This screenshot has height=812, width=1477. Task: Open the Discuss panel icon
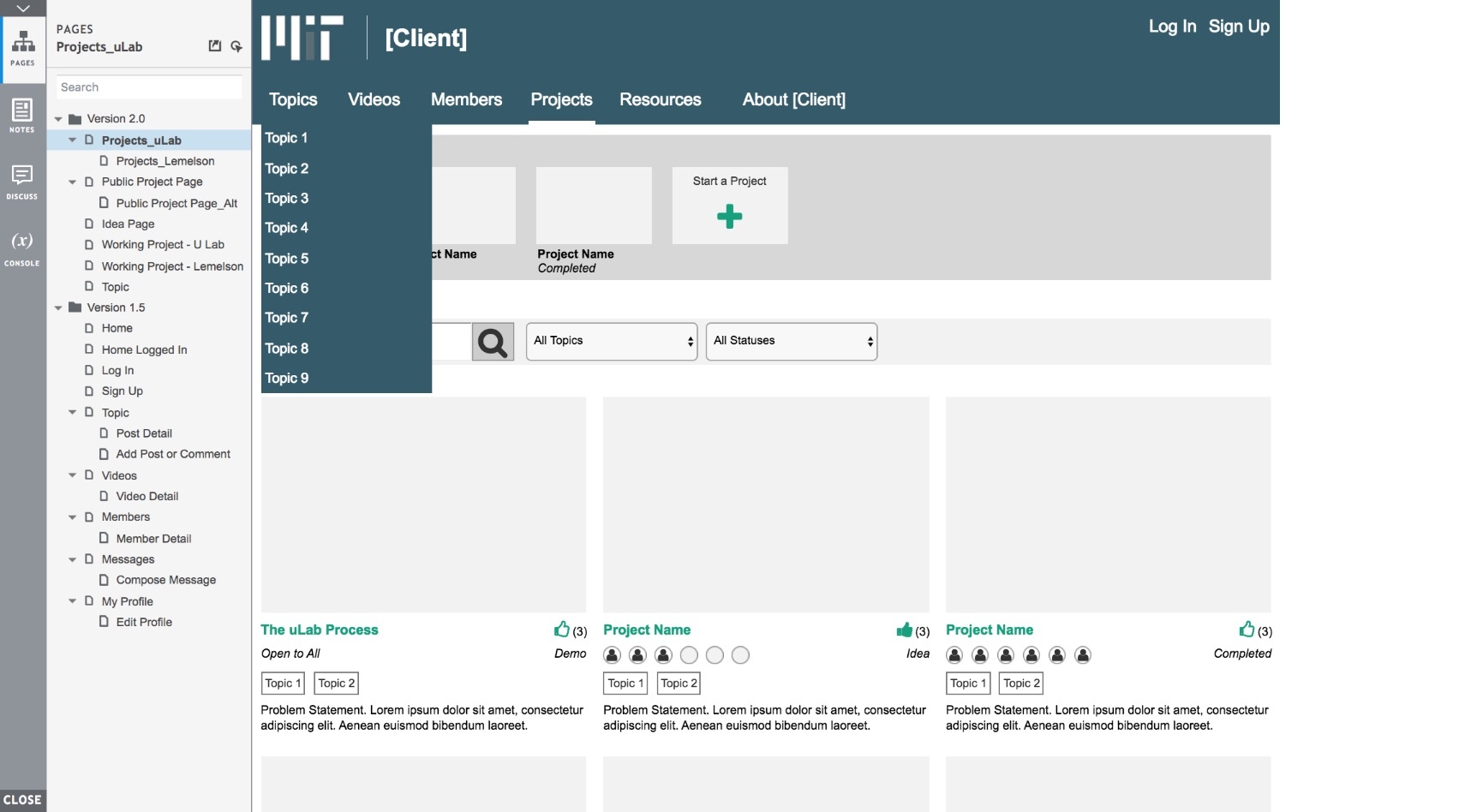[22, 182]
